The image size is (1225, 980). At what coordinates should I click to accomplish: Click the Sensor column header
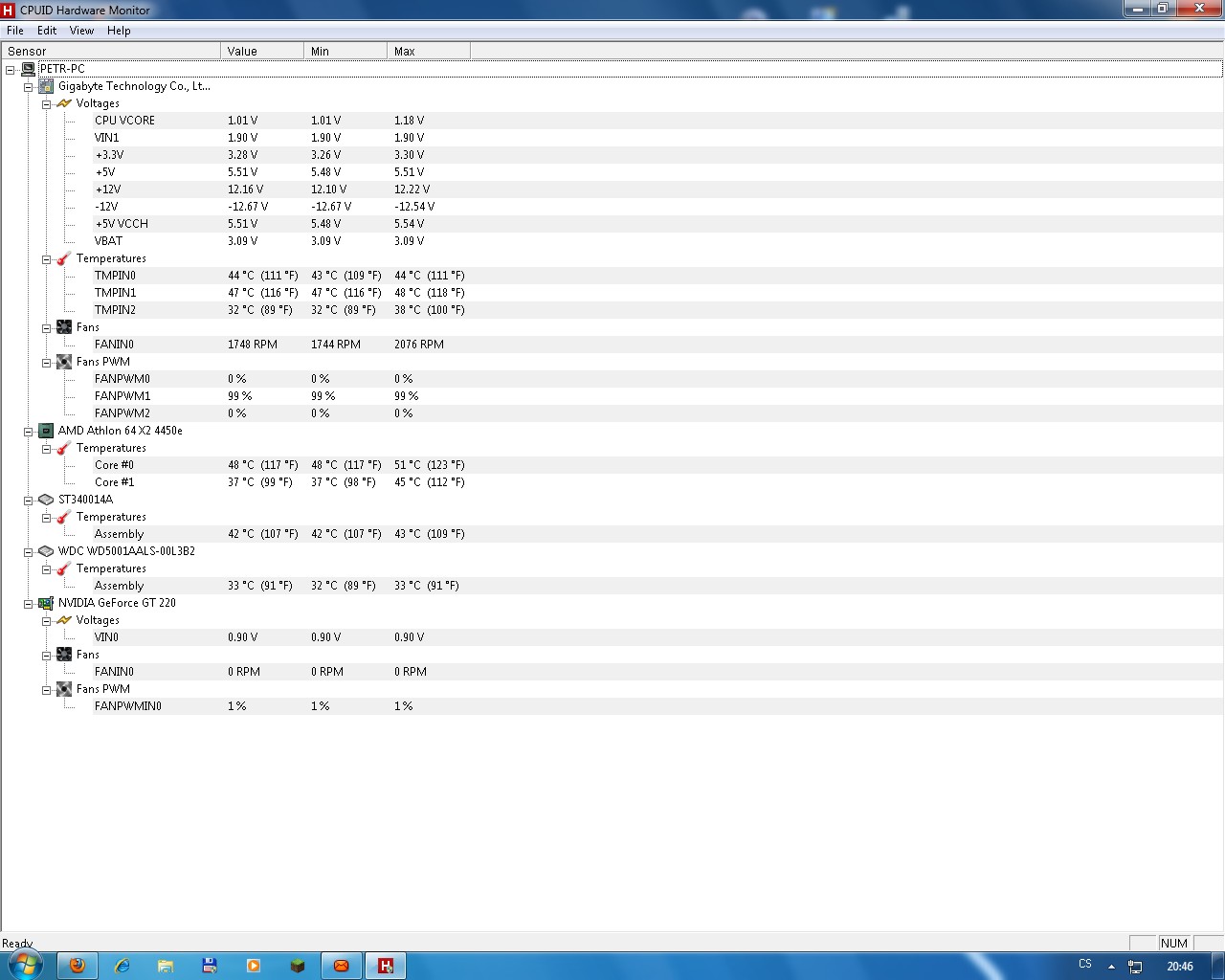pyautogui.click(x=111, y=52)
